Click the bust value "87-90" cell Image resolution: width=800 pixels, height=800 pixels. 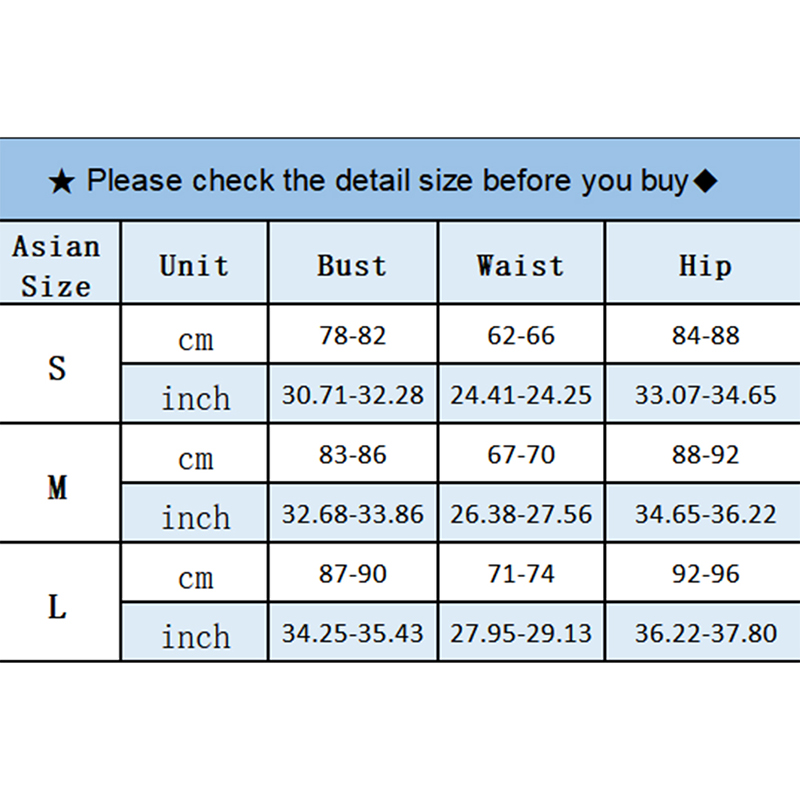pyautogui.click(x=352, y=575)
